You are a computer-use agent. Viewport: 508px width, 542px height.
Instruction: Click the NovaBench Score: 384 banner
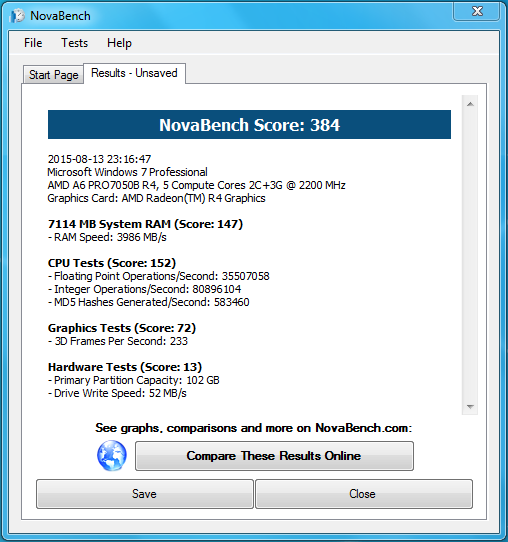pos(249,124)
